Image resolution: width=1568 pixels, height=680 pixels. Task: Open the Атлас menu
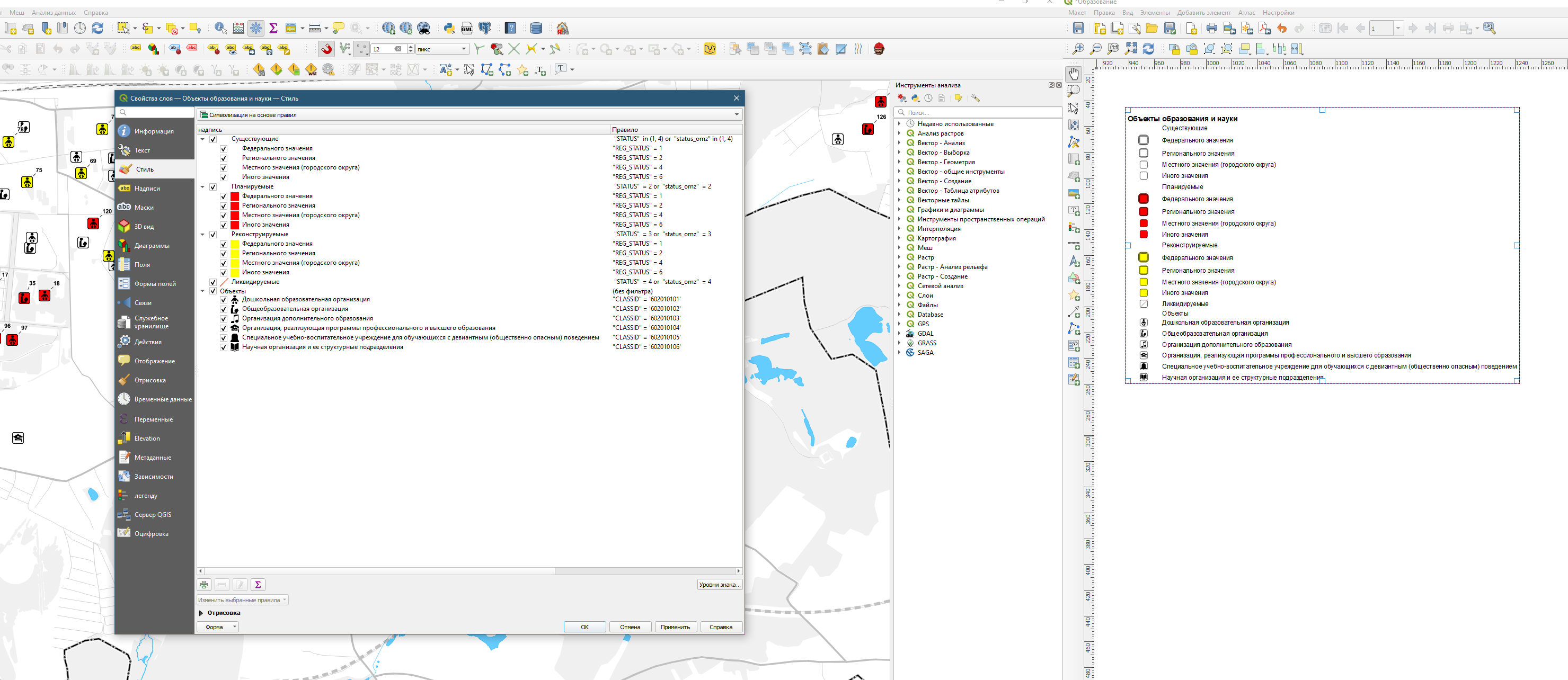point(1246,13)
